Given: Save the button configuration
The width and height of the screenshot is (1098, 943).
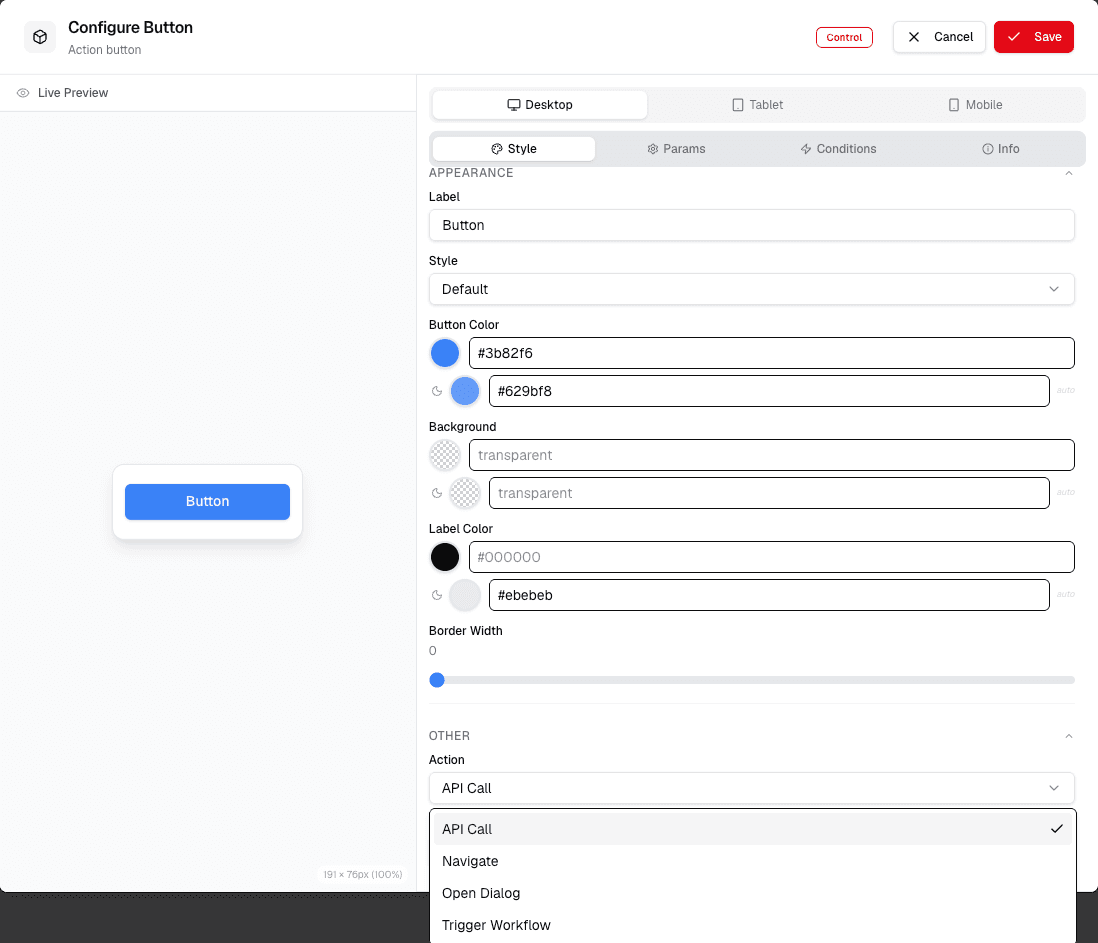Looking at the screenshot, I should click(1034, 37).
